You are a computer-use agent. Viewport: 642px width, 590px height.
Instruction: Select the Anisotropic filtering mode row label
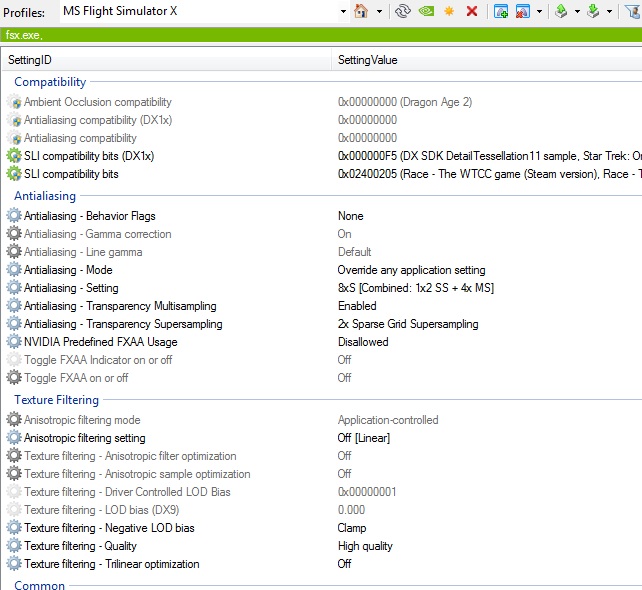click(x=82, y=420)
